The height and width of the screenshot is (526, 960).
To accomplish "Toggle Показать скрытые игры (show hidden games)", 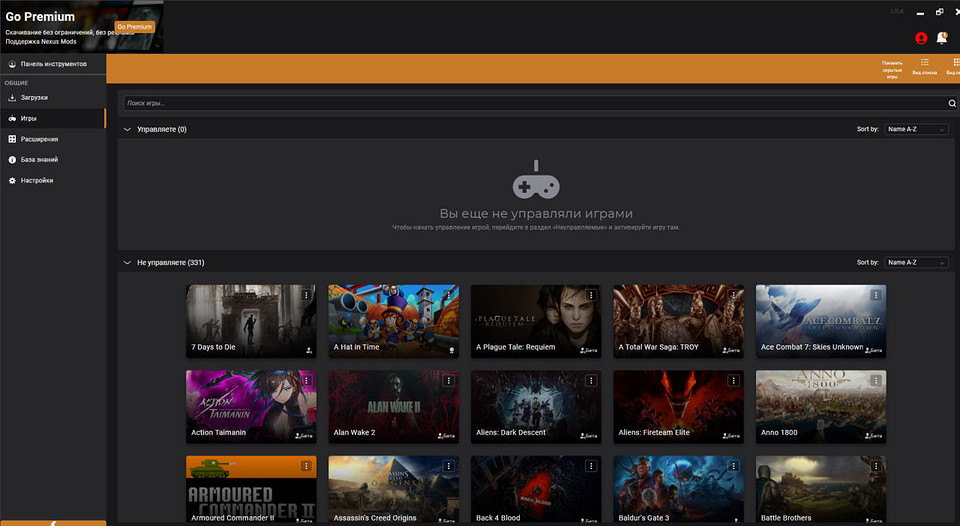I will point(892,68).
